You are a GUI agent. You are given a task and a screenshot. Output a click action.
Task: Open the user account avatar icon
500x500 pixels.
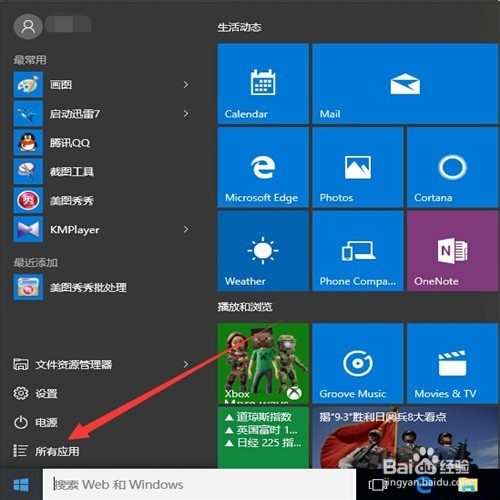(28, 27)
